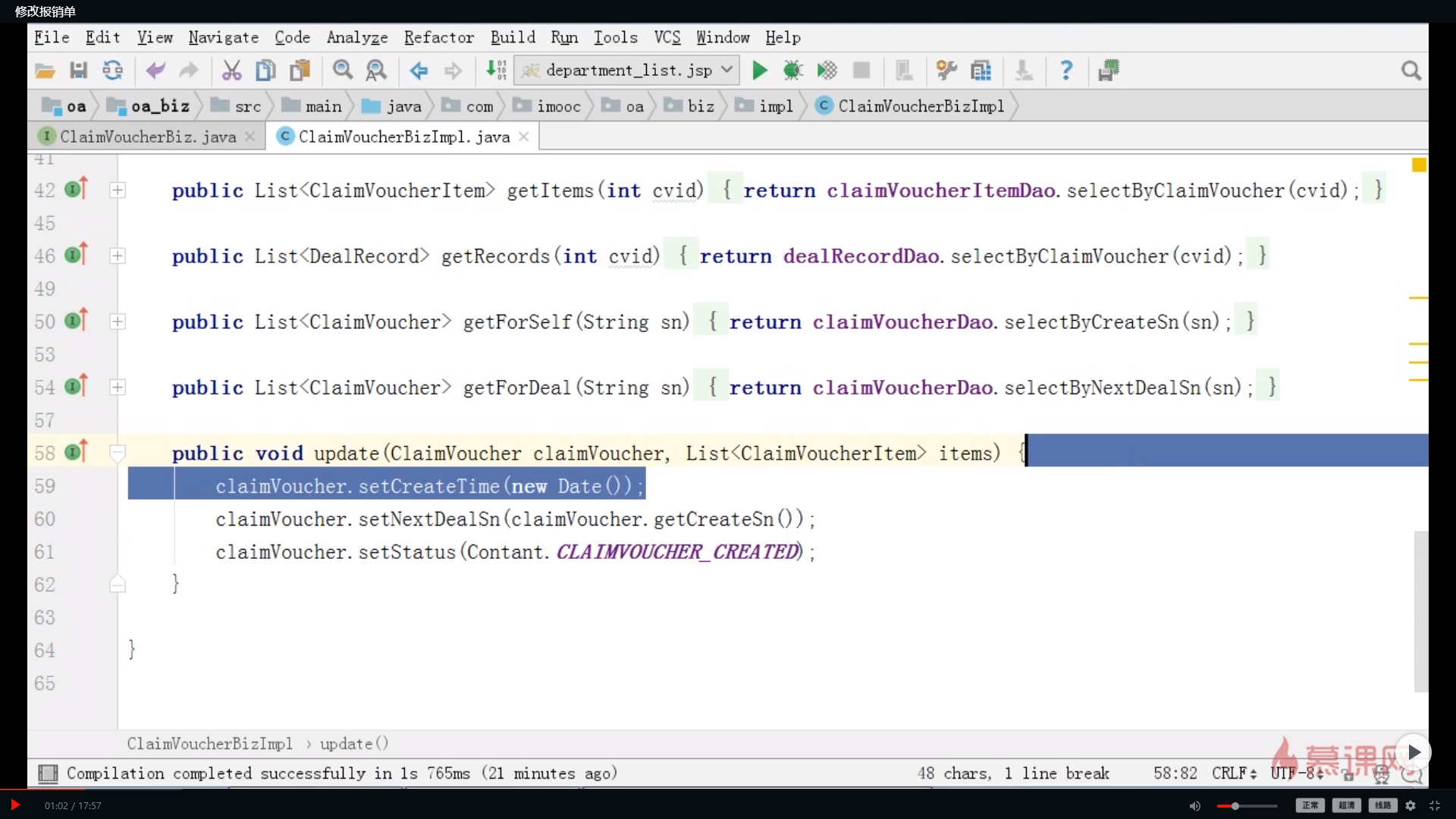Click the Replace search icon
This screenshot has width=1456, height=819.
pyautogui.click(x=376, y=71)
